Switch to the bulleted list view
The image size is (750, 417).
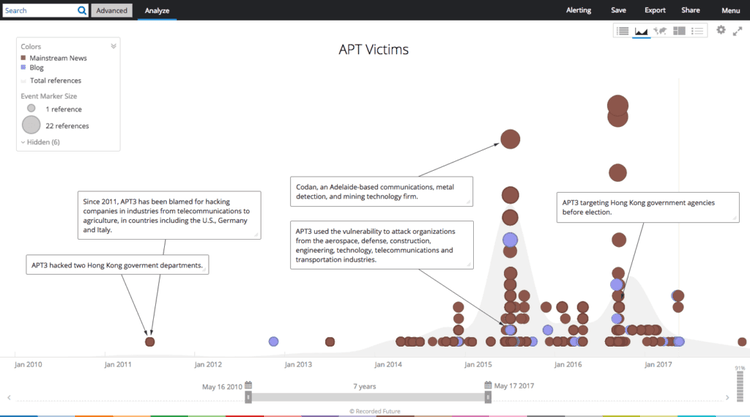(697, 31)
